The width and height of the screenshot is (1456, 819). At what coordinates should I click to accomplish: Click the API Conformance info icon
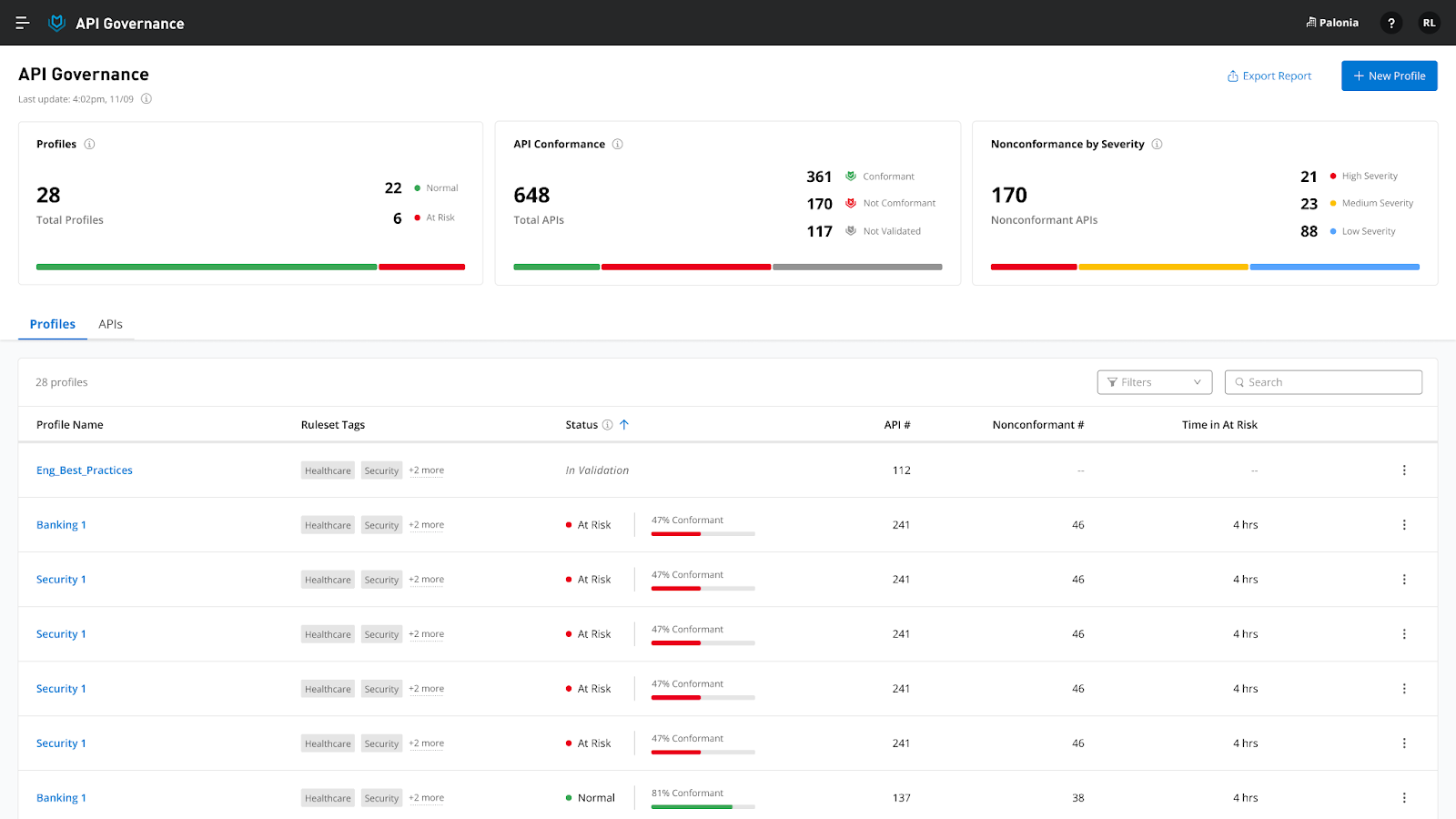point(618,144)
